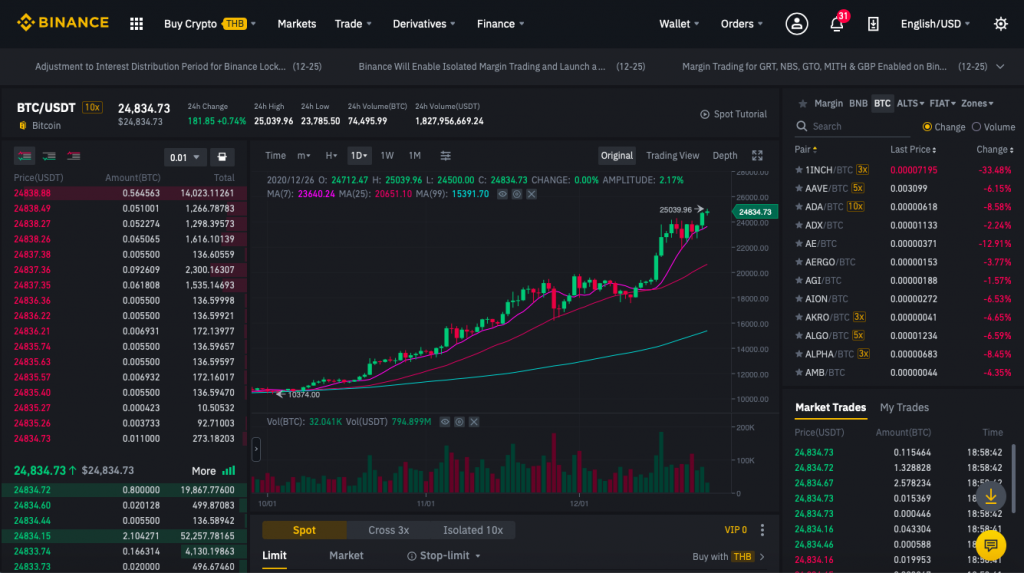Viewport: 1024px width, 573px height.
Task: Open the Binance apps grid menu
Action: click(136, 24)
